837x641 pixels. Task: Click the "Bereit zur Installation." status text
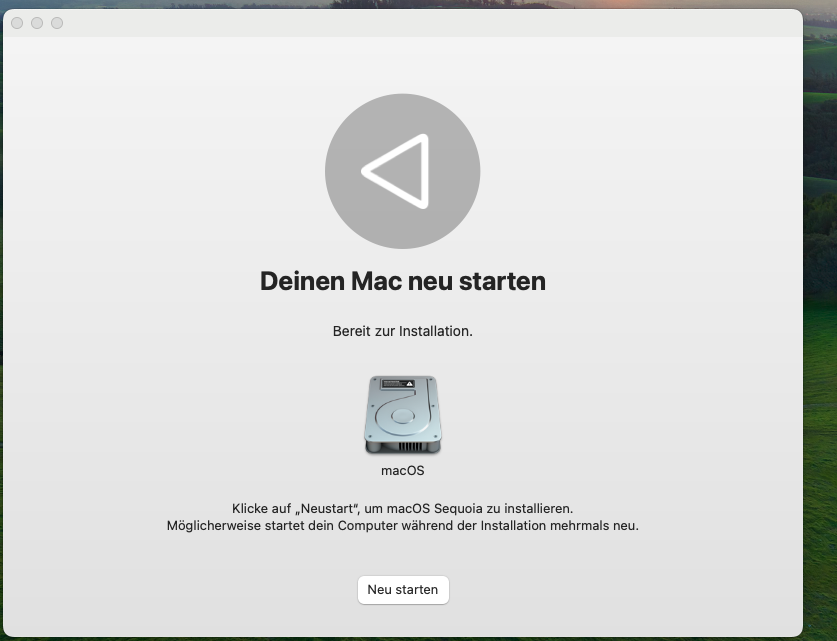402,331
